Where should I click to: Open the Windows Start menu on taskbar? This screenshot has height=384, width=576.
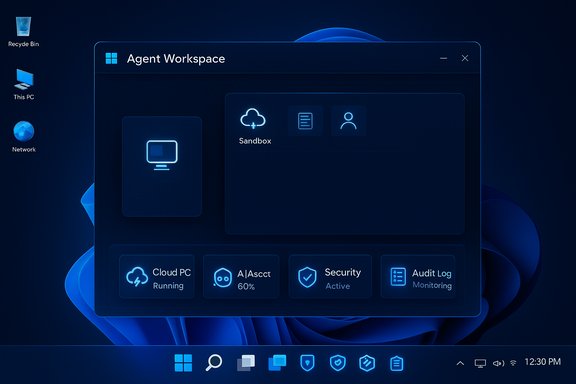(183, 363)
